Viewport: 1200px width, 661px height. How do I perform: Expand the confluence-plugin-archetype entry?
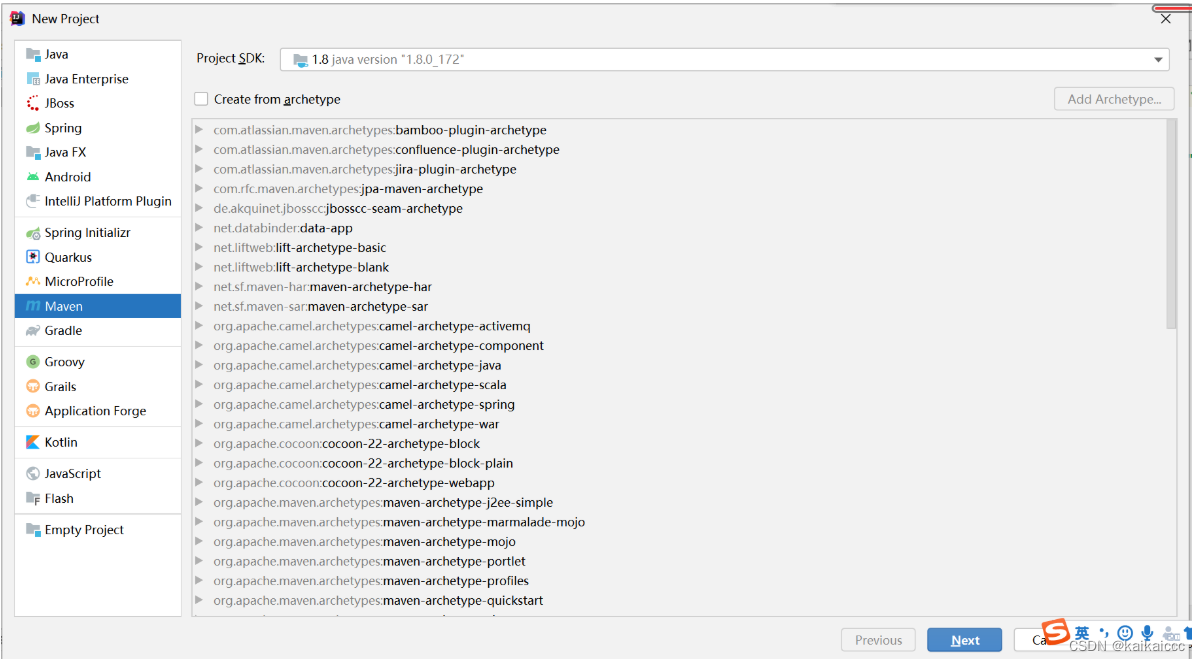(x=200, y=150)
